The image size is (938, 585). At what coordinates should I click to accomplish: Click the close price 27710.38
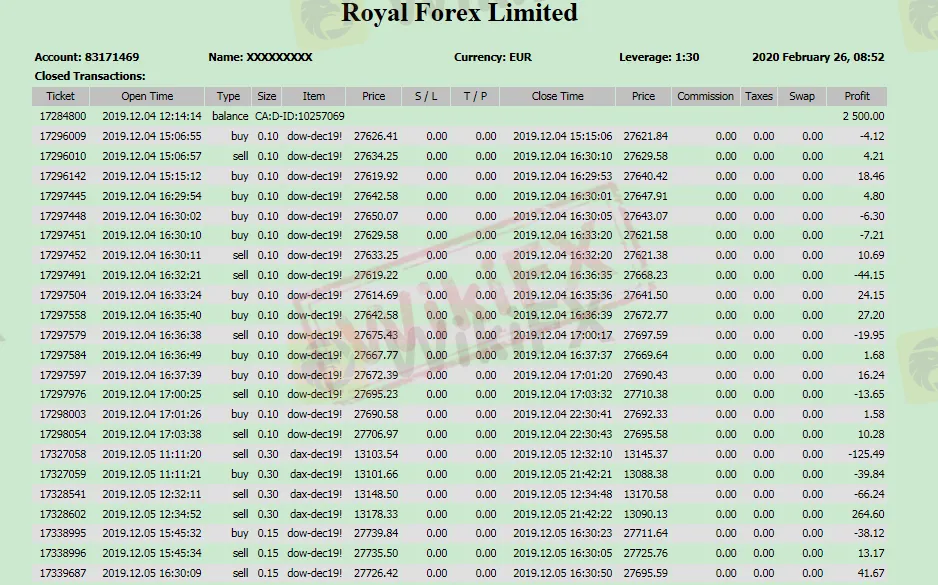point(645,394)
